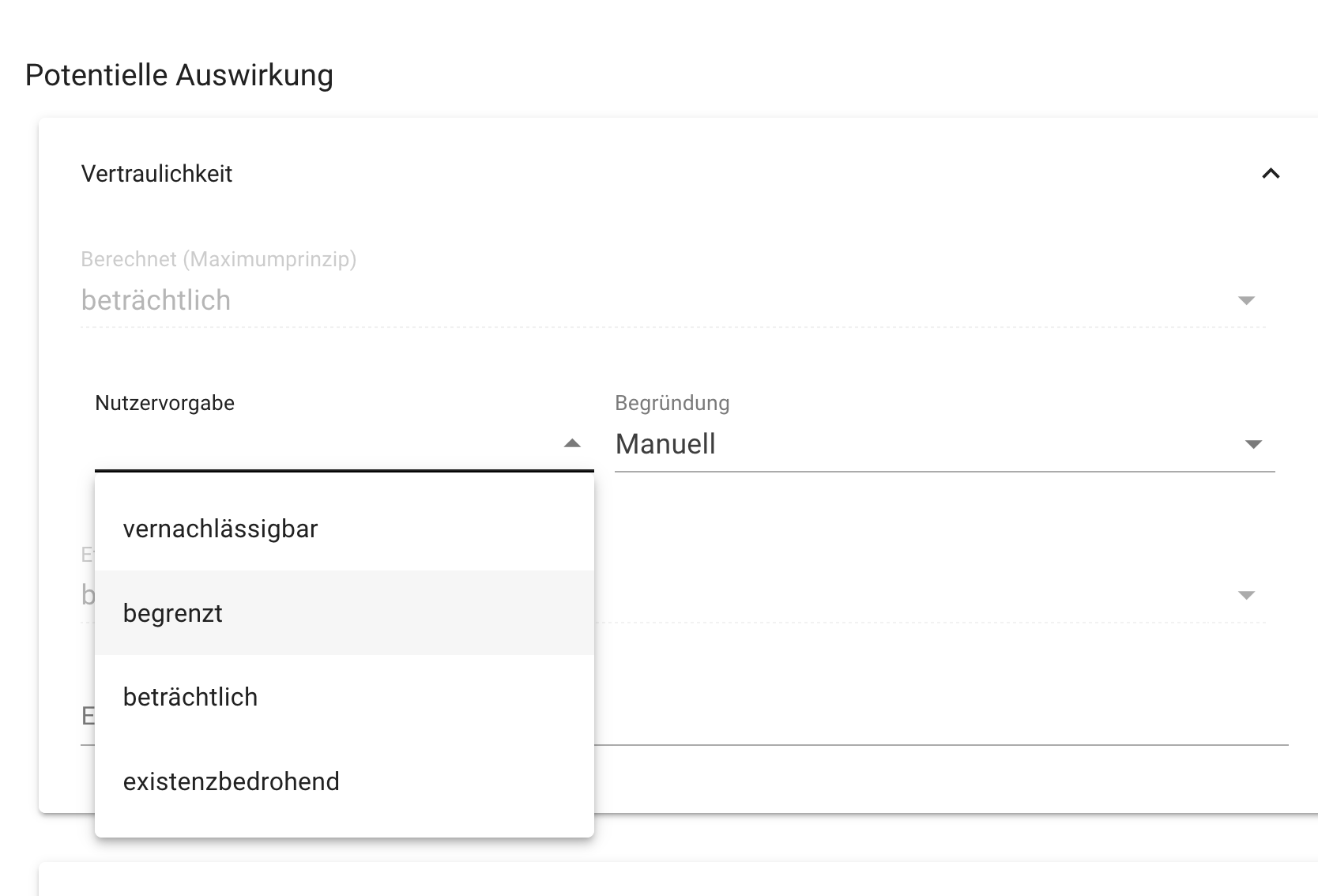Screen dimensions: 1318x896
Task: Close the Nutzervorgabe dropdown via its arrow
Action: click(572, 444)
